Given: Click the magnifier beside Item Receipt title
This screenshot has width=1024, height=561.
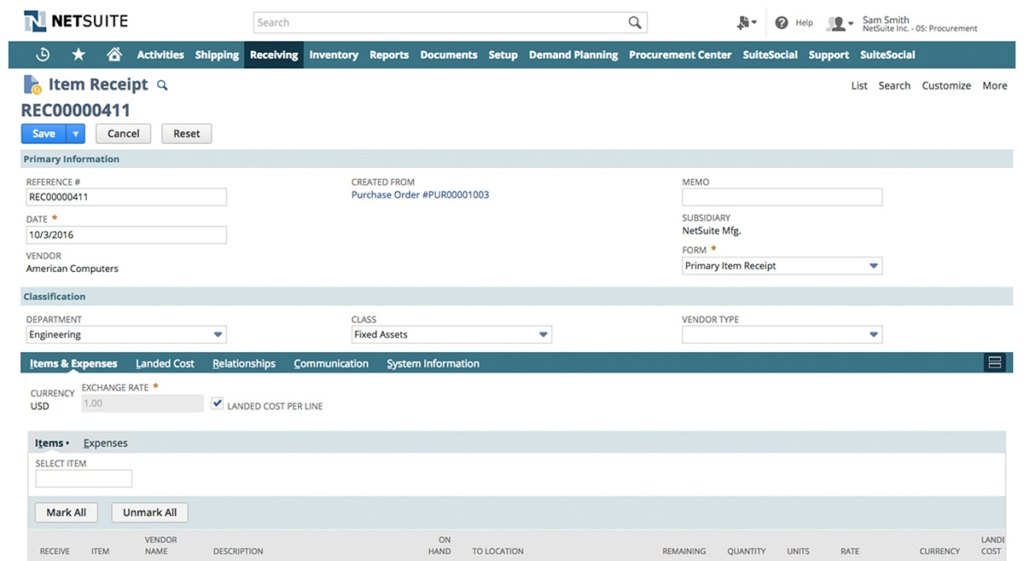Looking at the screenshot, I should click(162, 85).
